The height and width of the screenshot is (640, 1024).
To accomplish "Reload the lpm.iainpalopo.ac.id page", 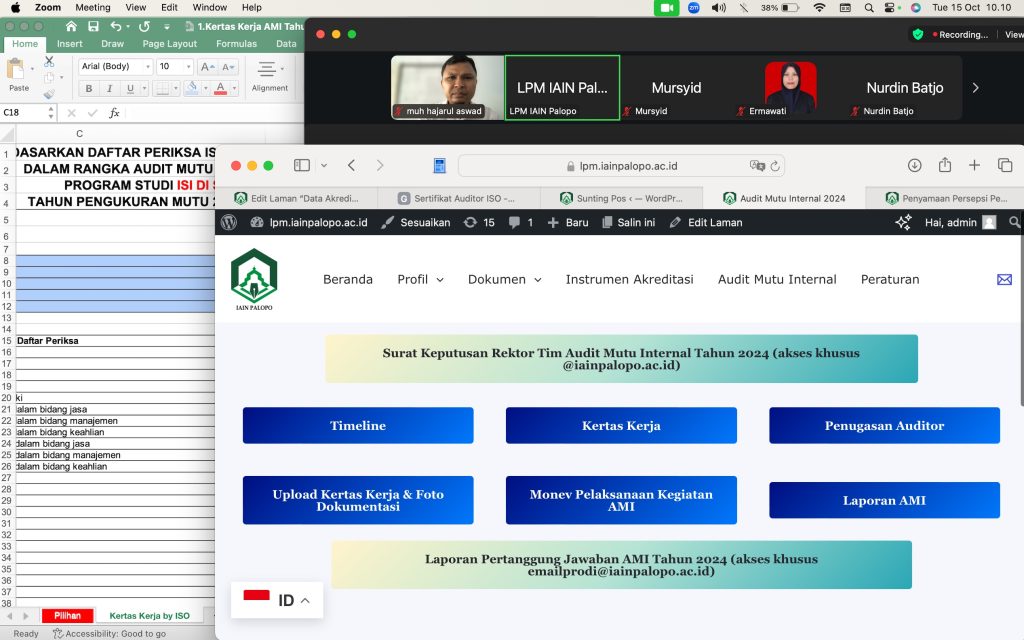I will (775, 166).
